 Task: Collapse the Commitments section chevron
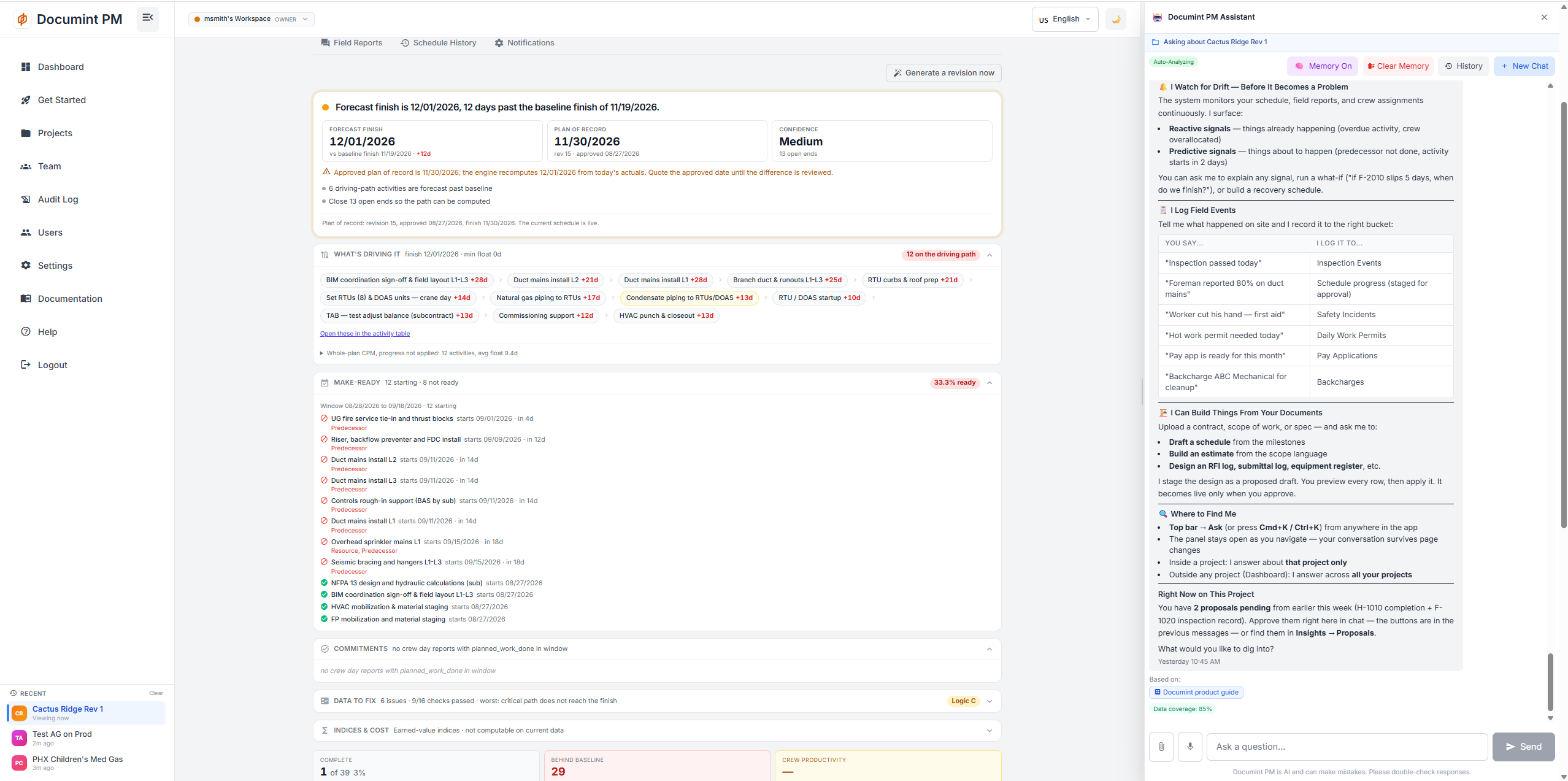(x=990, y=649)
